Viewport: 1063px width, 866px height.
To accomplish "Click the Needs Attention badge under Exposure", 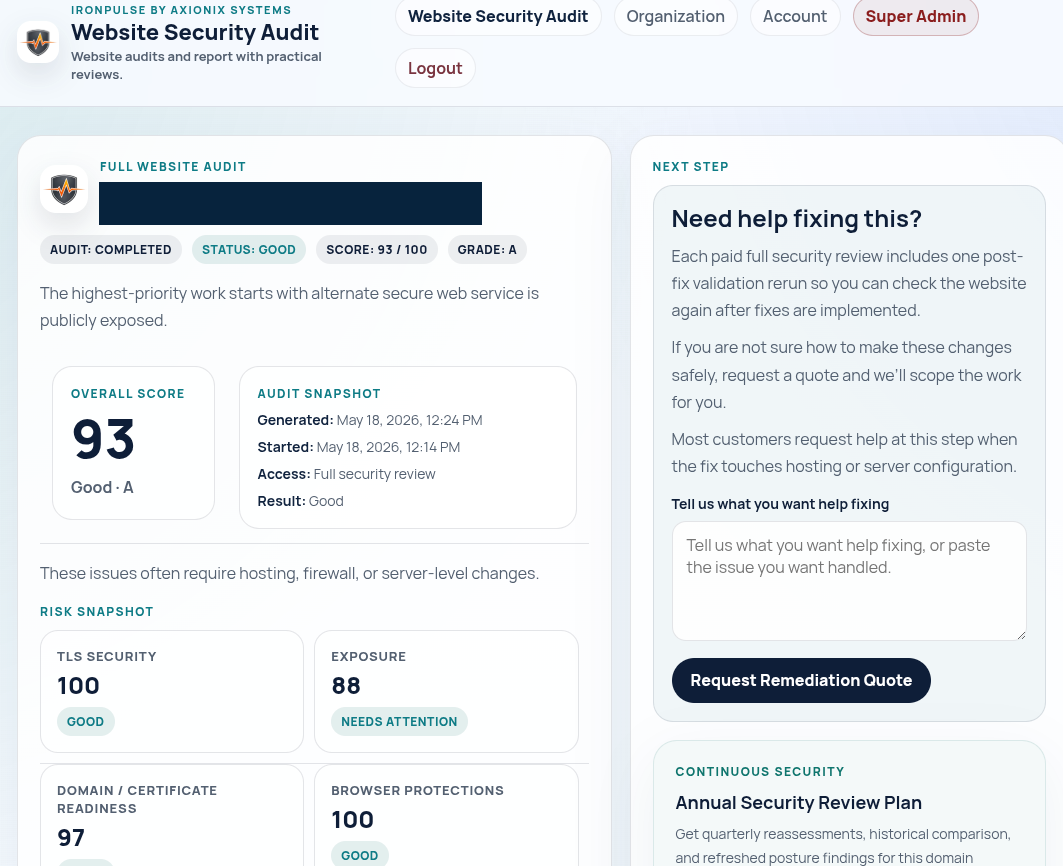I will click(x=399, y=722).
